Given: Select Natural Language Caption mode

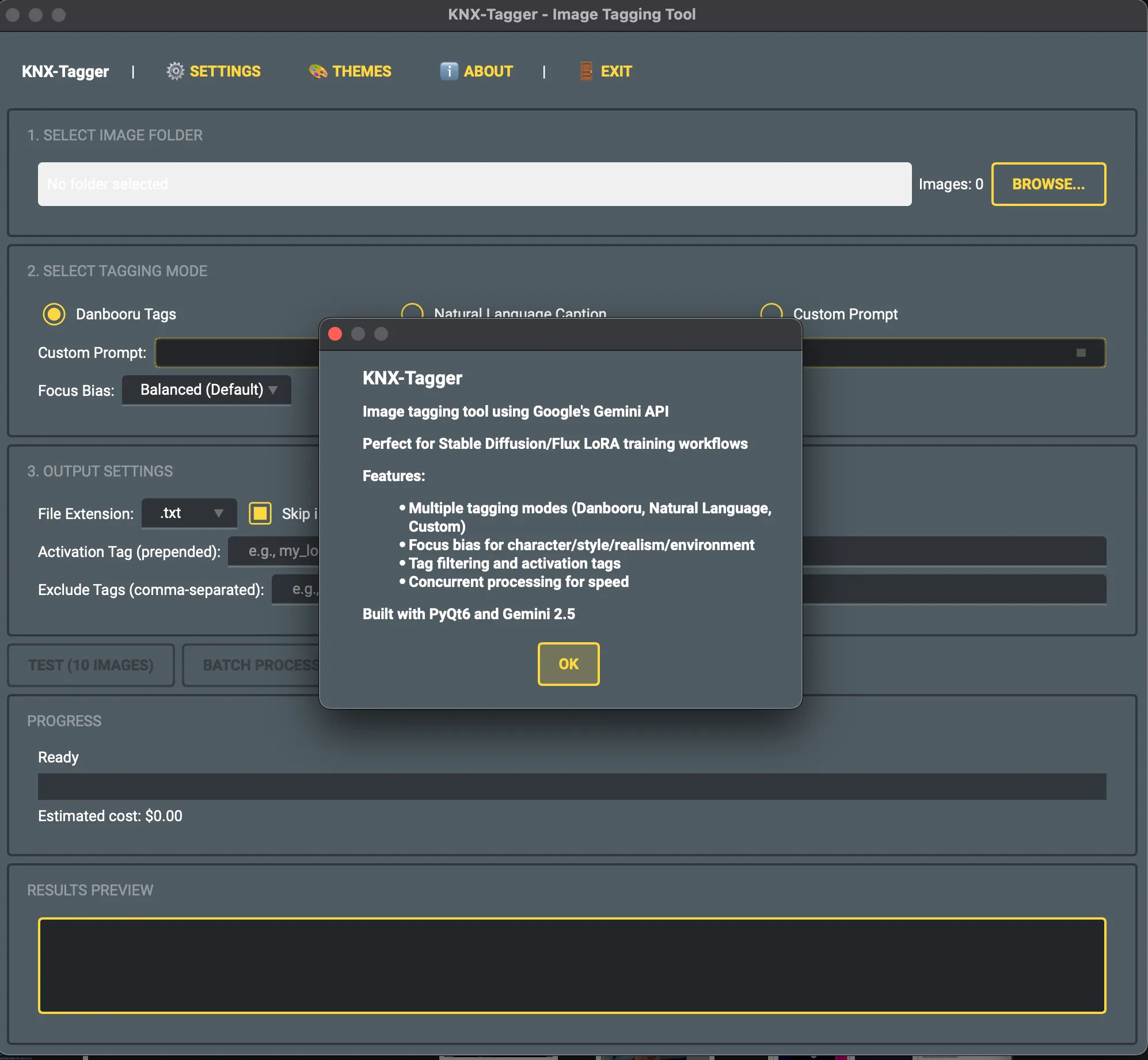Looking at the screenshot, I should (412, 311).
